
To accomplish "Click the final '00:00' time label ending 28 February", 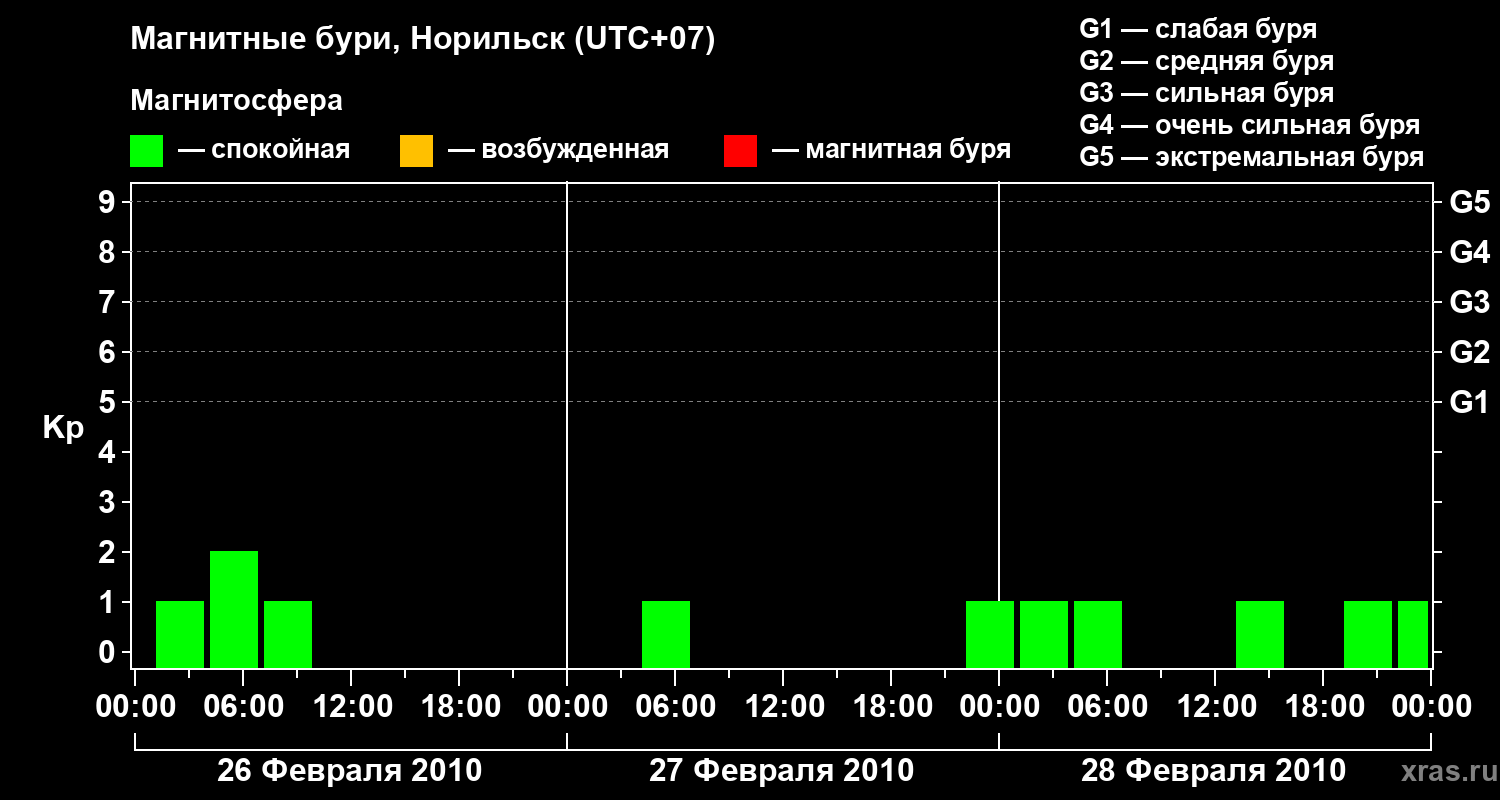I will click(1431, 707).
